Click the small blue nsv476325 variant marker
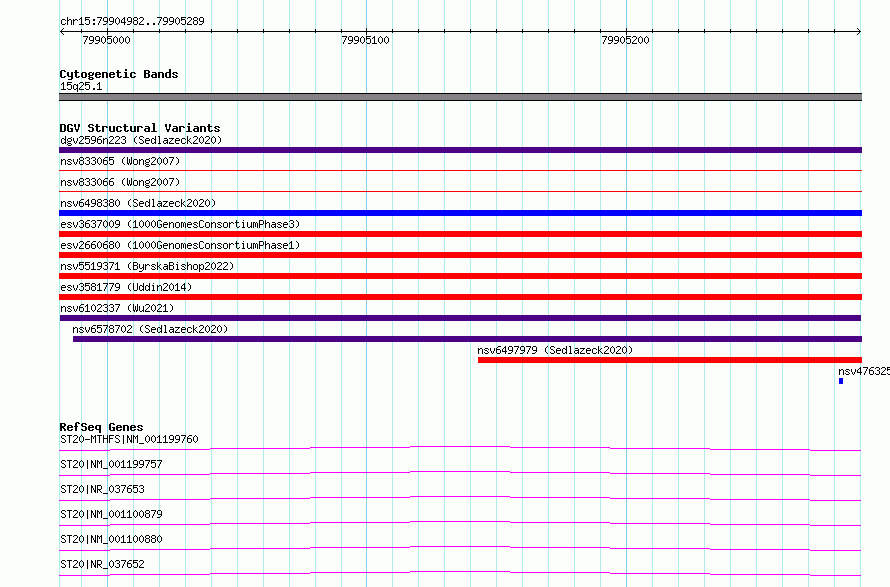Image resolution: width=890 pixels, height=587 pixels. [841, 381]
